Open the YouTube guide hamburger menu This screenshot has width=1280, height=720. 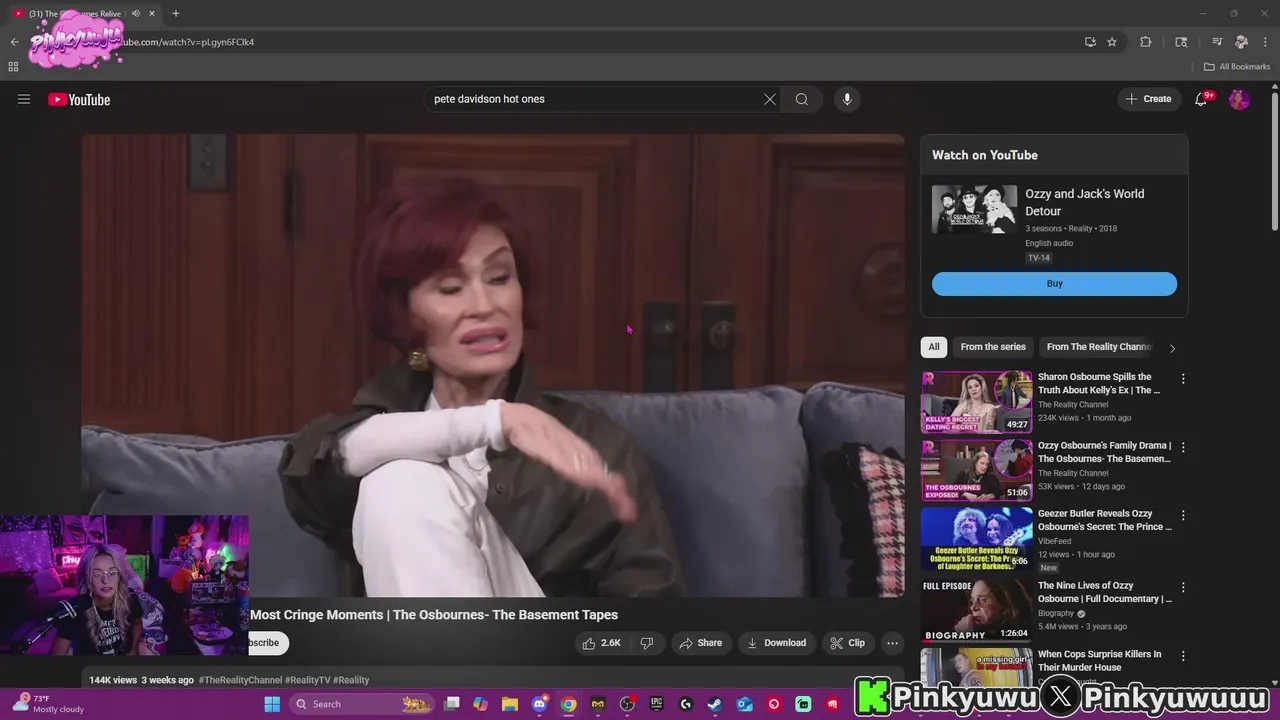24,99
